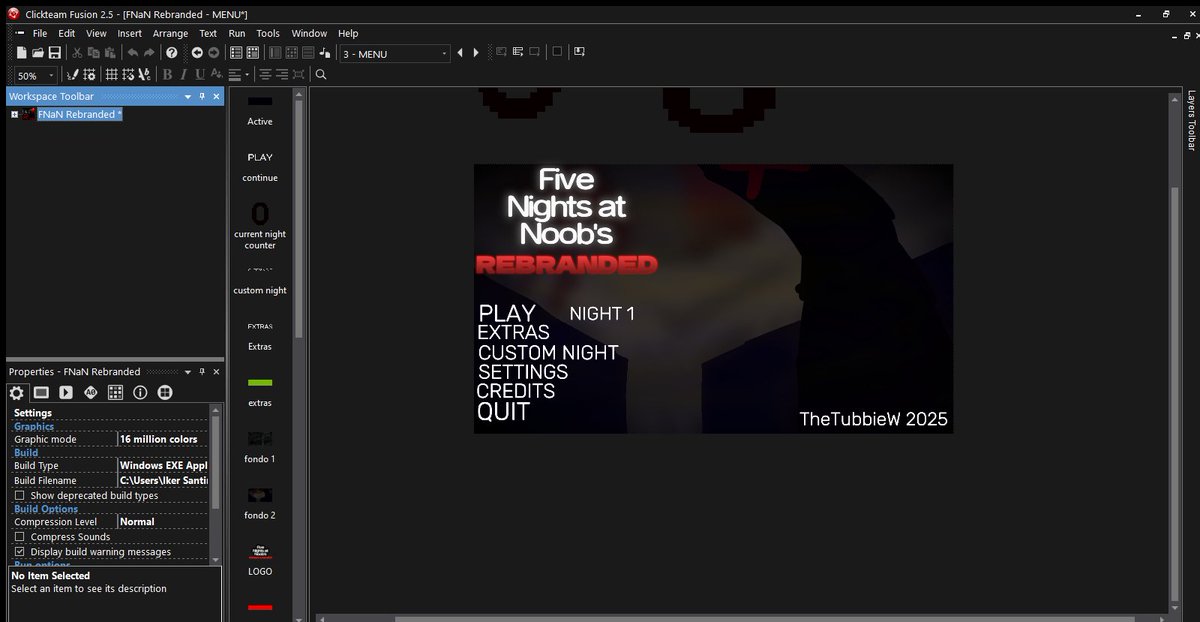Screen dimensions: 1200x622
Task: Switch to Window properties tab
Action: point(41,393)
